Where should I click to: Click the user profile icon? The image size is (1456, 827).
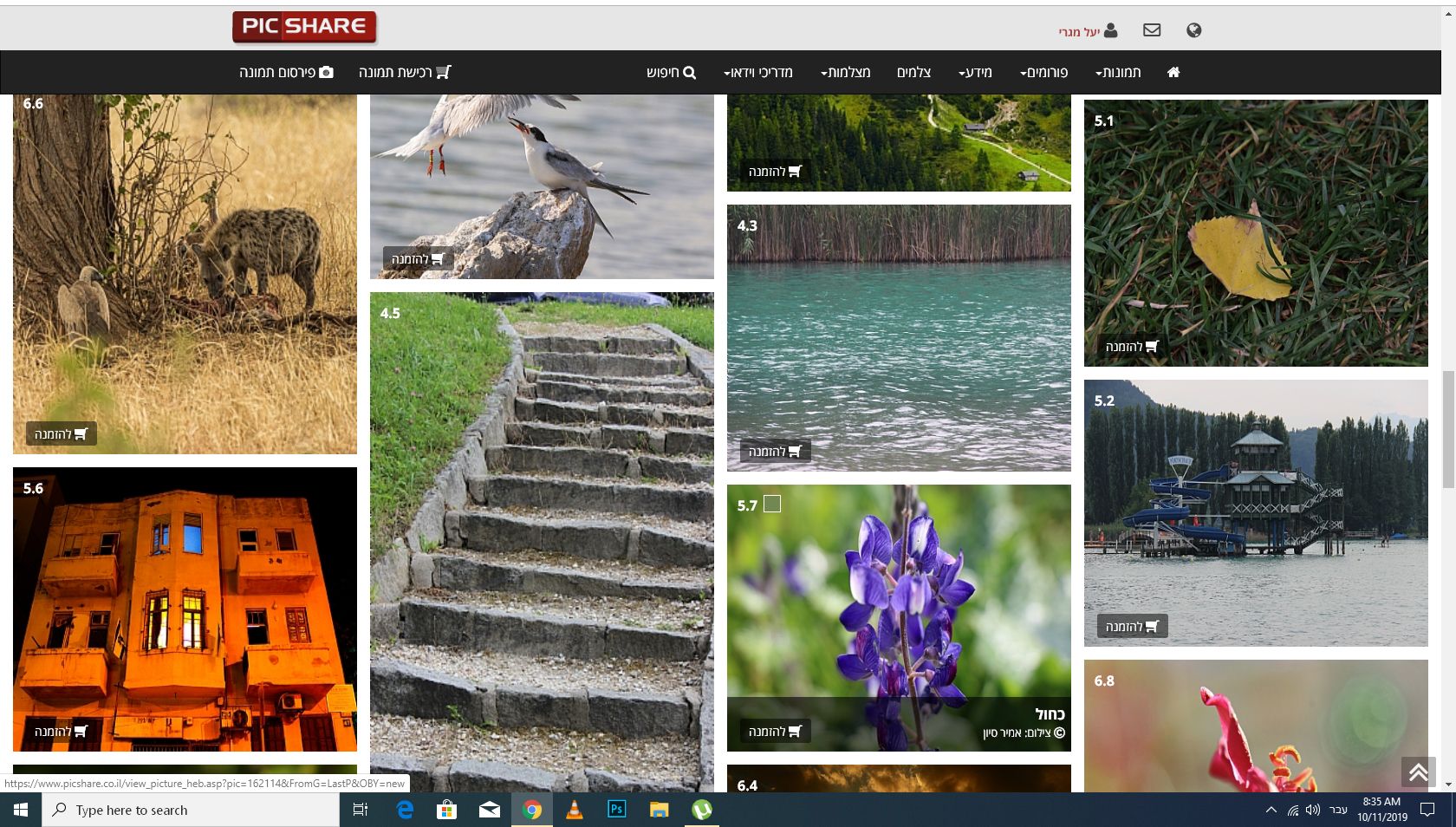1110,30
